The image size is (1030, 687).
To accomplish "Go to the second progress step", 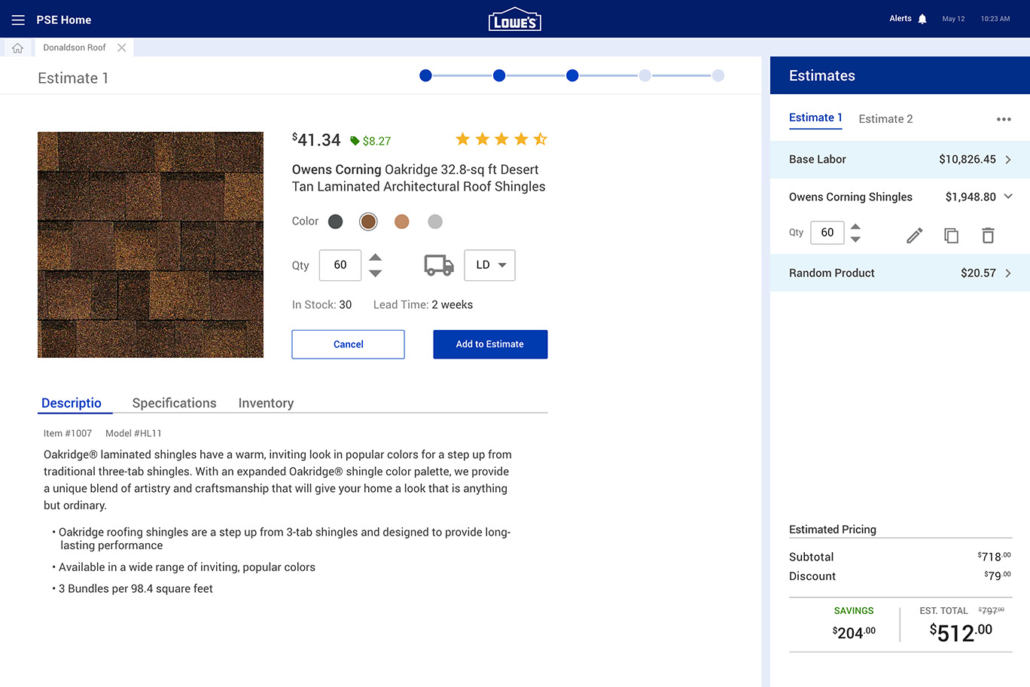I will [499, 76].
